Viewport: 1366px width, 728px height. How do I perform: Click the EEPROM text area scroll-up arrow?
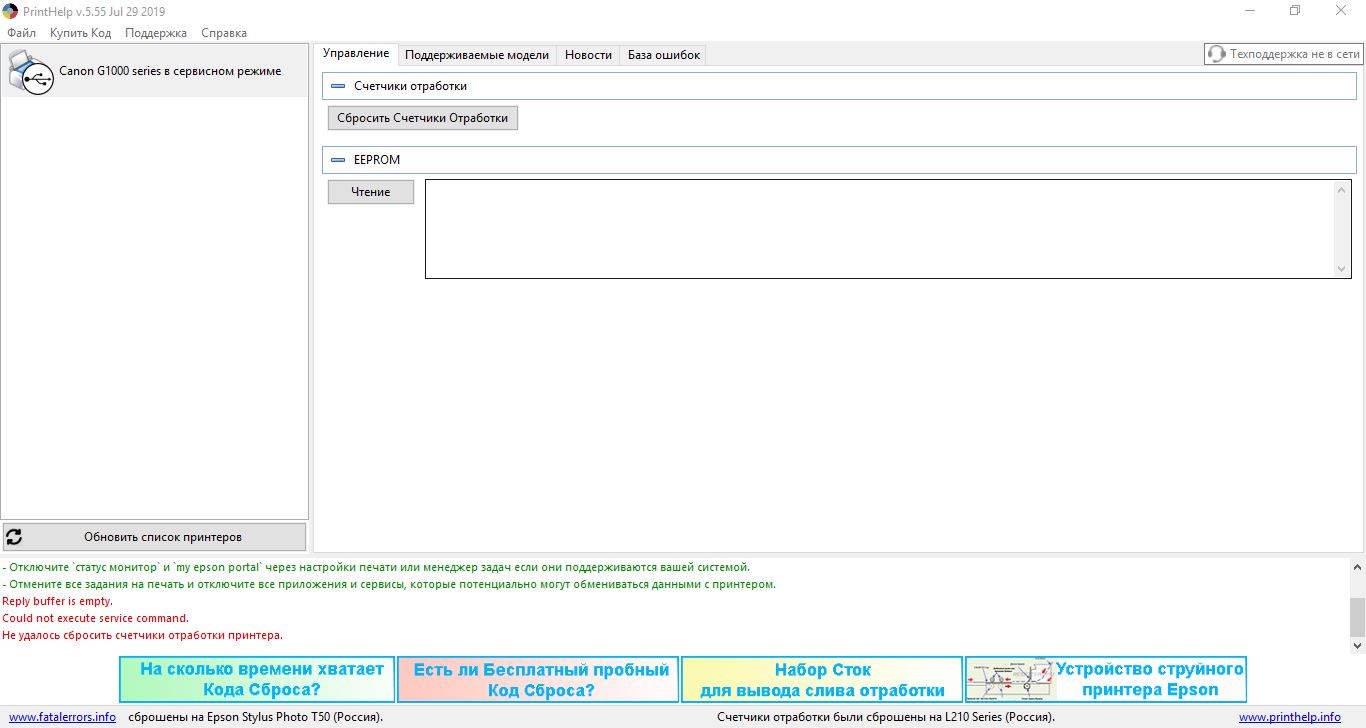[1343, 189]
